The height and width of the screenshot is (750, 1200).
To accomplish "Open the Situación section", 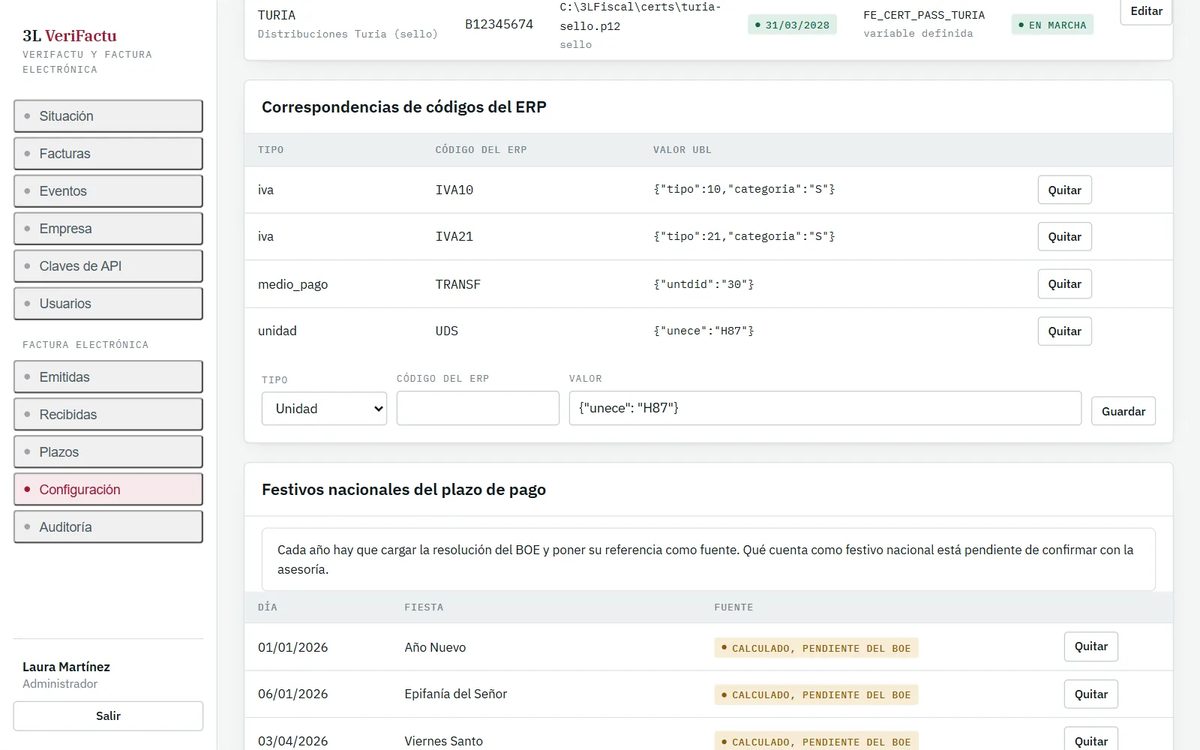I will click(x=108, y=116).
